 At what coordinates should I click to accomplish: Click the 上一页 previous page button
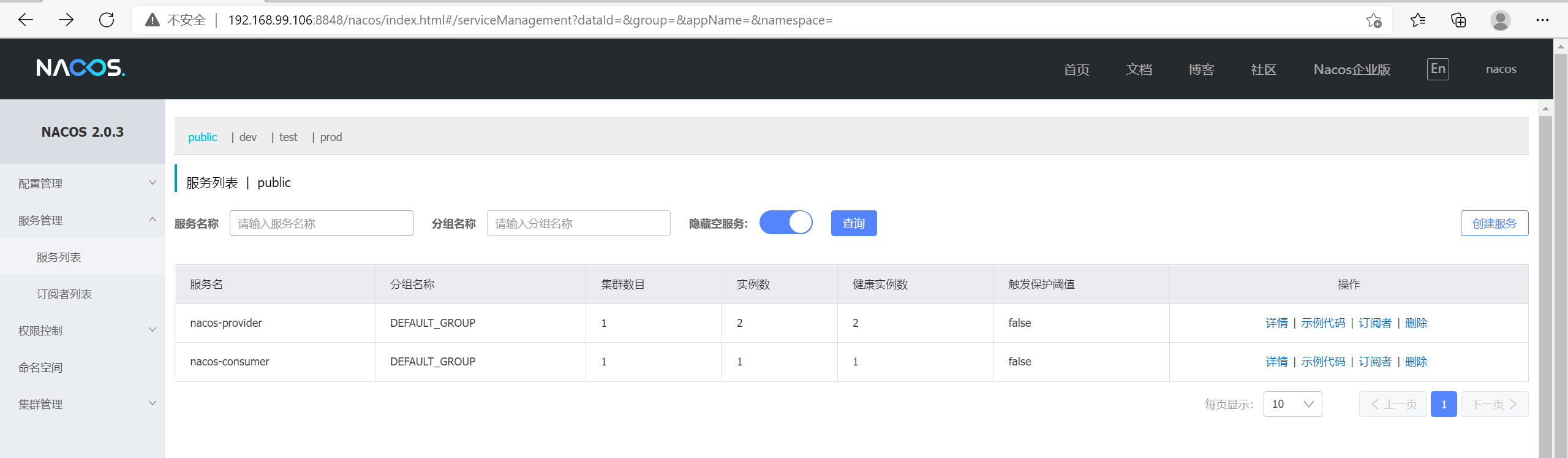1393,404
